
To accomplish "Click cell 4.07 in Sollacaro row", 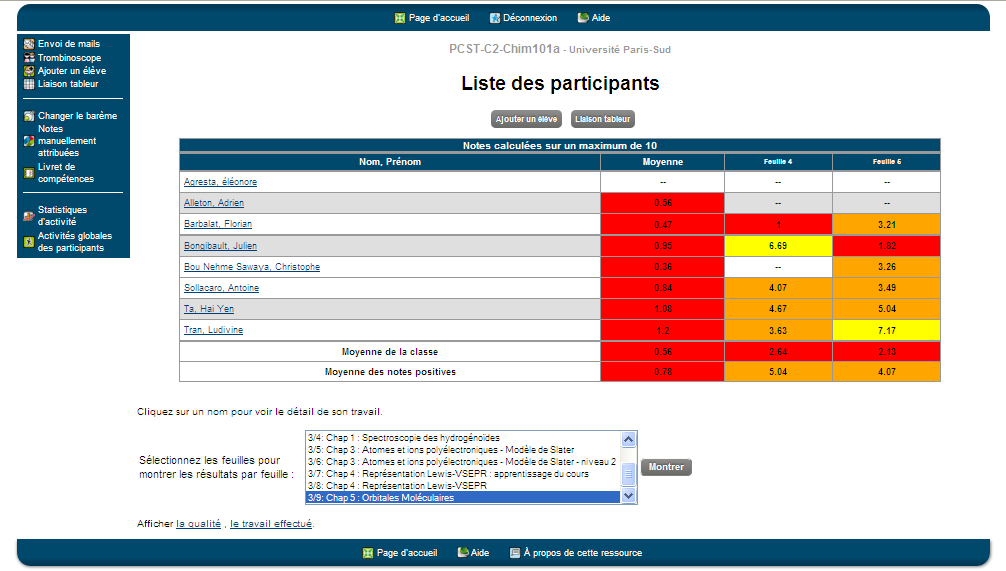I will (x=778, y=288).
